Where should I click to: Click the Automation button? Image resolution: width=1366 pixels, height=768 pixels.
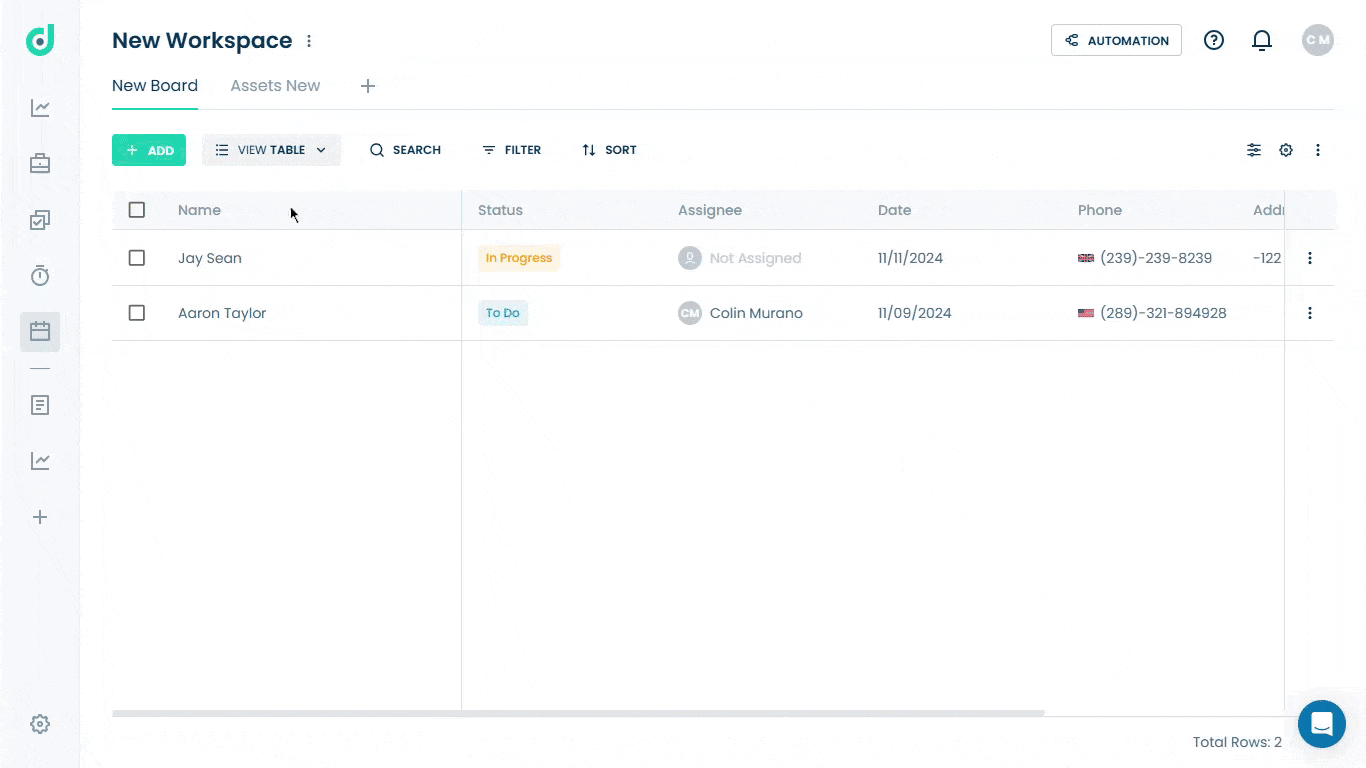pyautogui.click(x=1116, y=40)
